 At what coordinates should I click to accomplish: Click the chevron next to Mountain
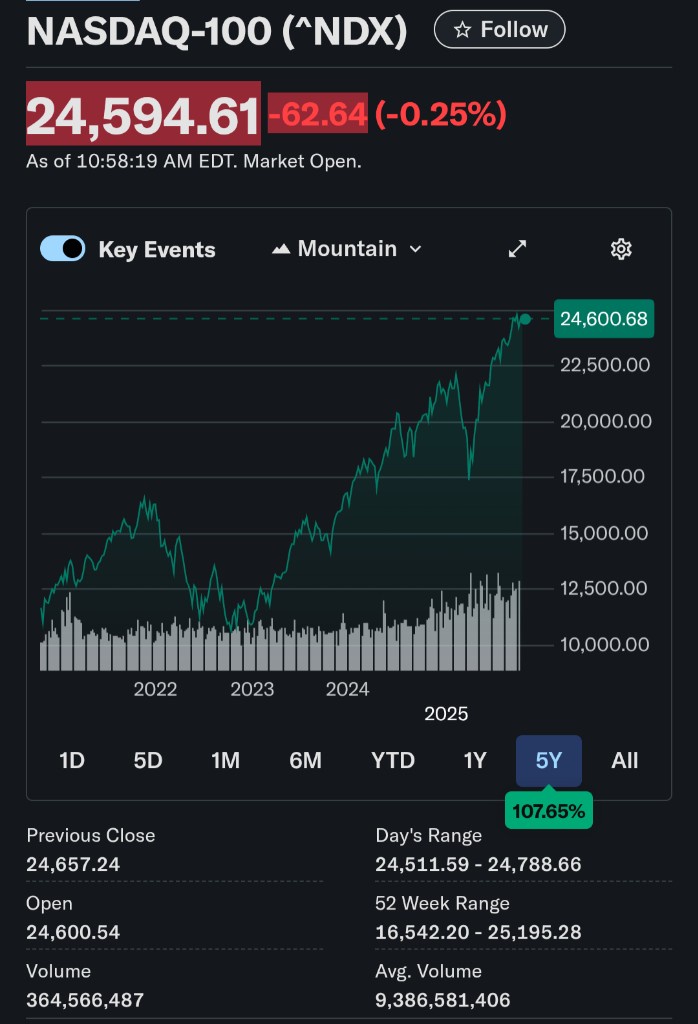coord(416,249)
